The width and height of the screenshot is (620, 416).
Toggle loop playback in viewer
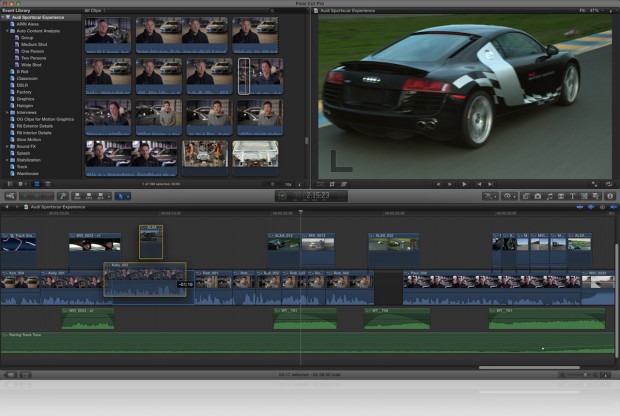pos(609,184)
